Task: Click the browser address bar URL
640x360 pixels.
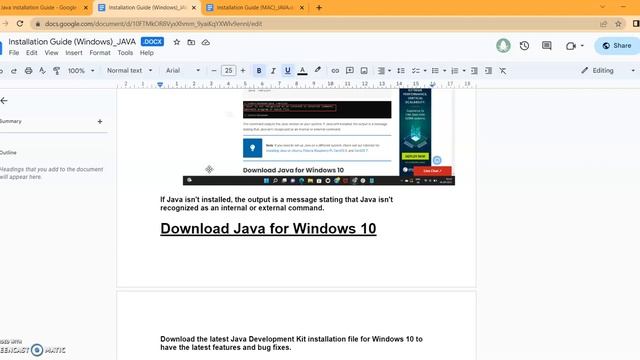Action: 153,24
